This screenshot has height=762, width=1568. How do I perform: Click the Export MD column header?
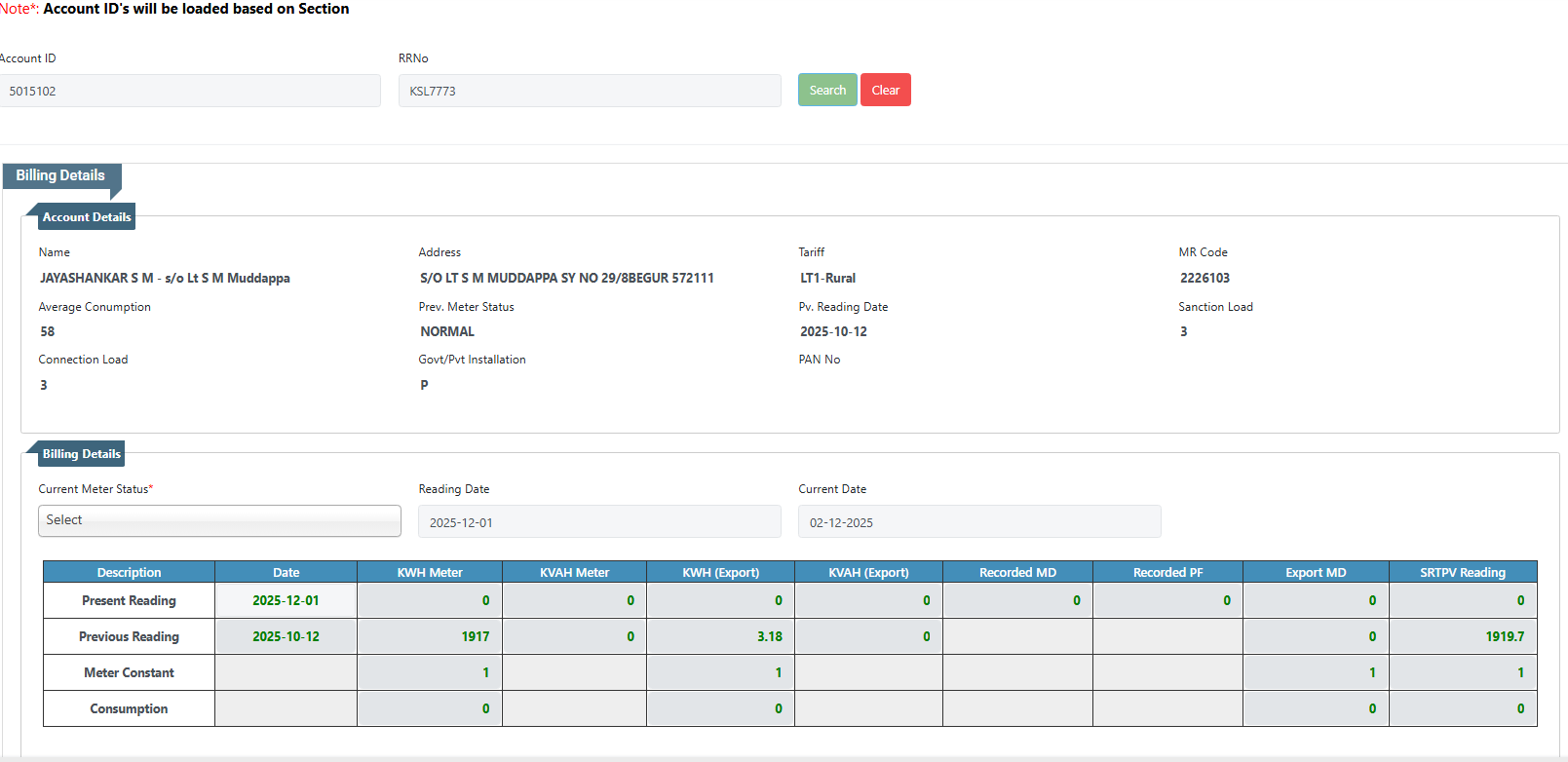(x=1316, y=572)
